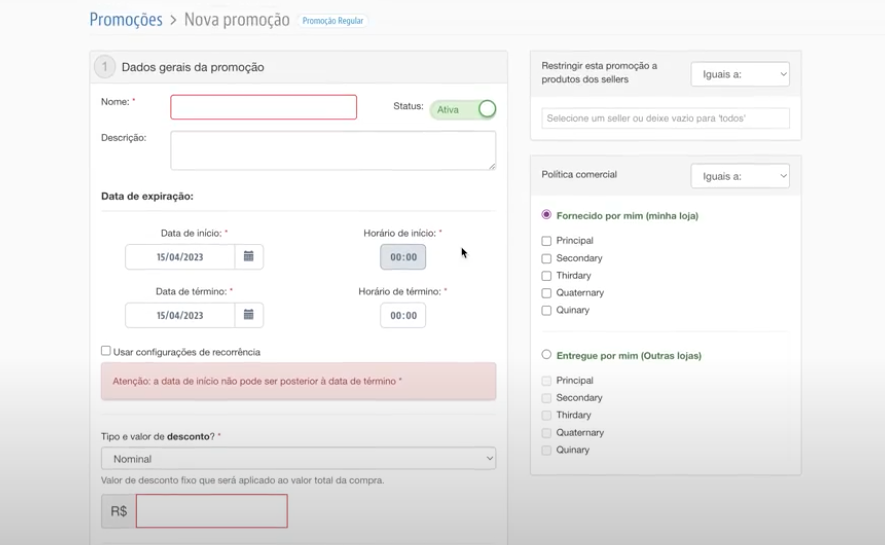The height and width of the screenshot is (545, 885).
Task: Go to Promoções breadcrumb link
Action: (126, 20)
